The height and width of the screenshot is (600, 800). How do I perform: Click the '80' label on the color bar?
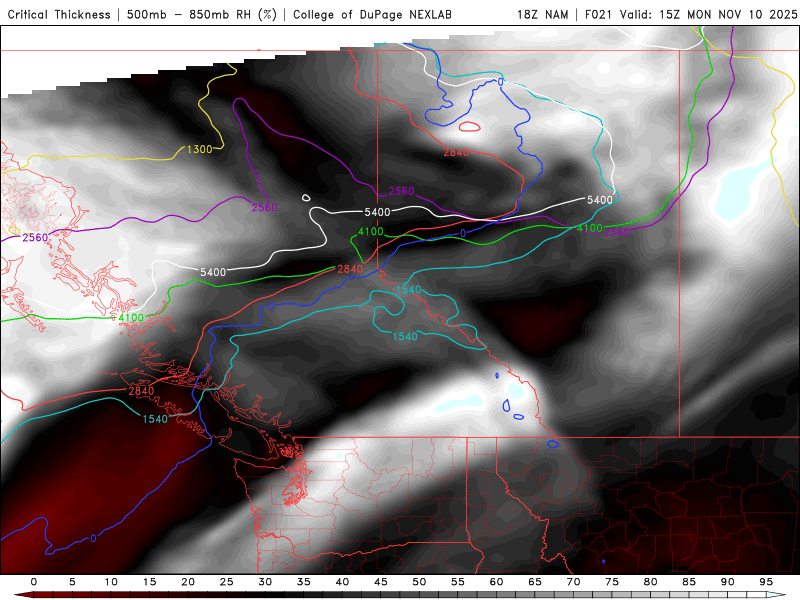point(651,582)
